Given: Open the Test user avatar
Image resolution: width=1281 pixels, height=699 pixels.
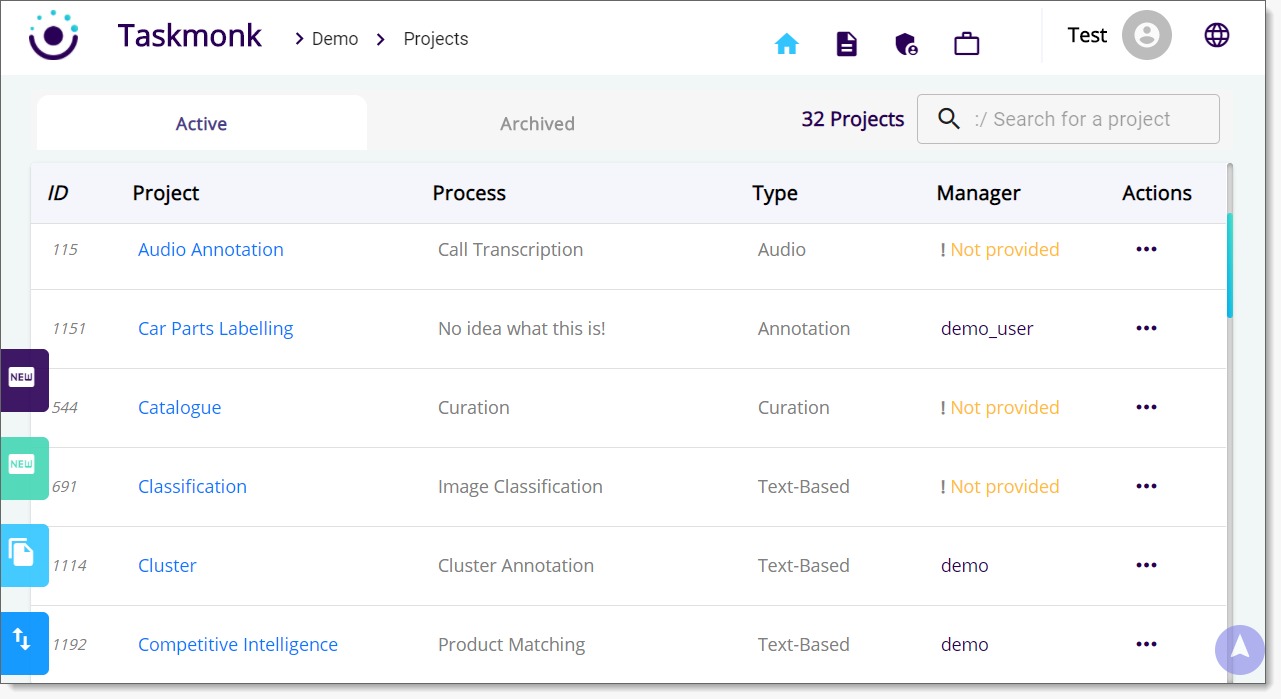Looking at the screenshot, I should 1146,36.
